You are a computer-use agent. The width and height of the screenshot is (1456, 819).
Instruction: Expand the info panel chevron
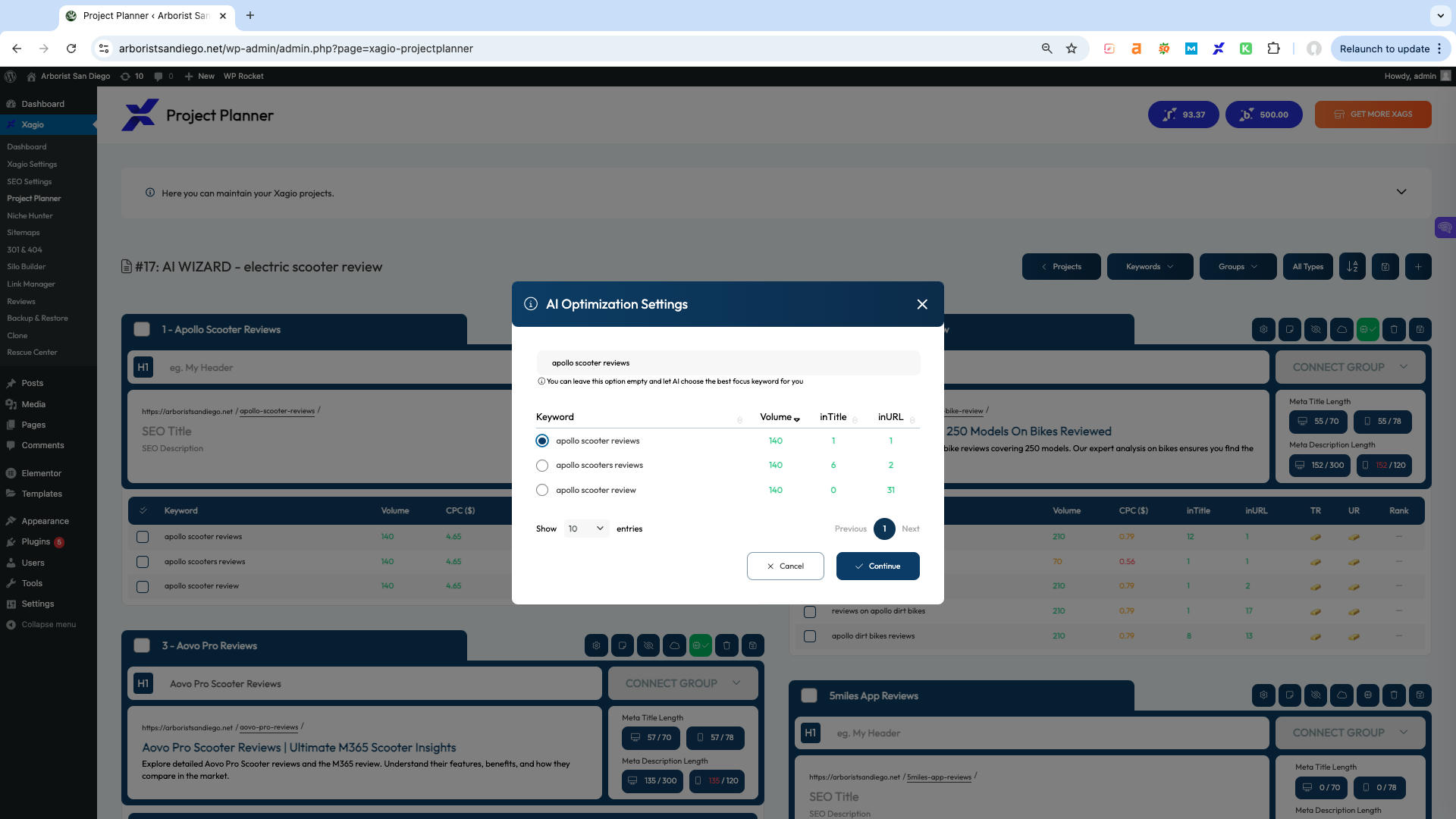(x=1401, y=192)
